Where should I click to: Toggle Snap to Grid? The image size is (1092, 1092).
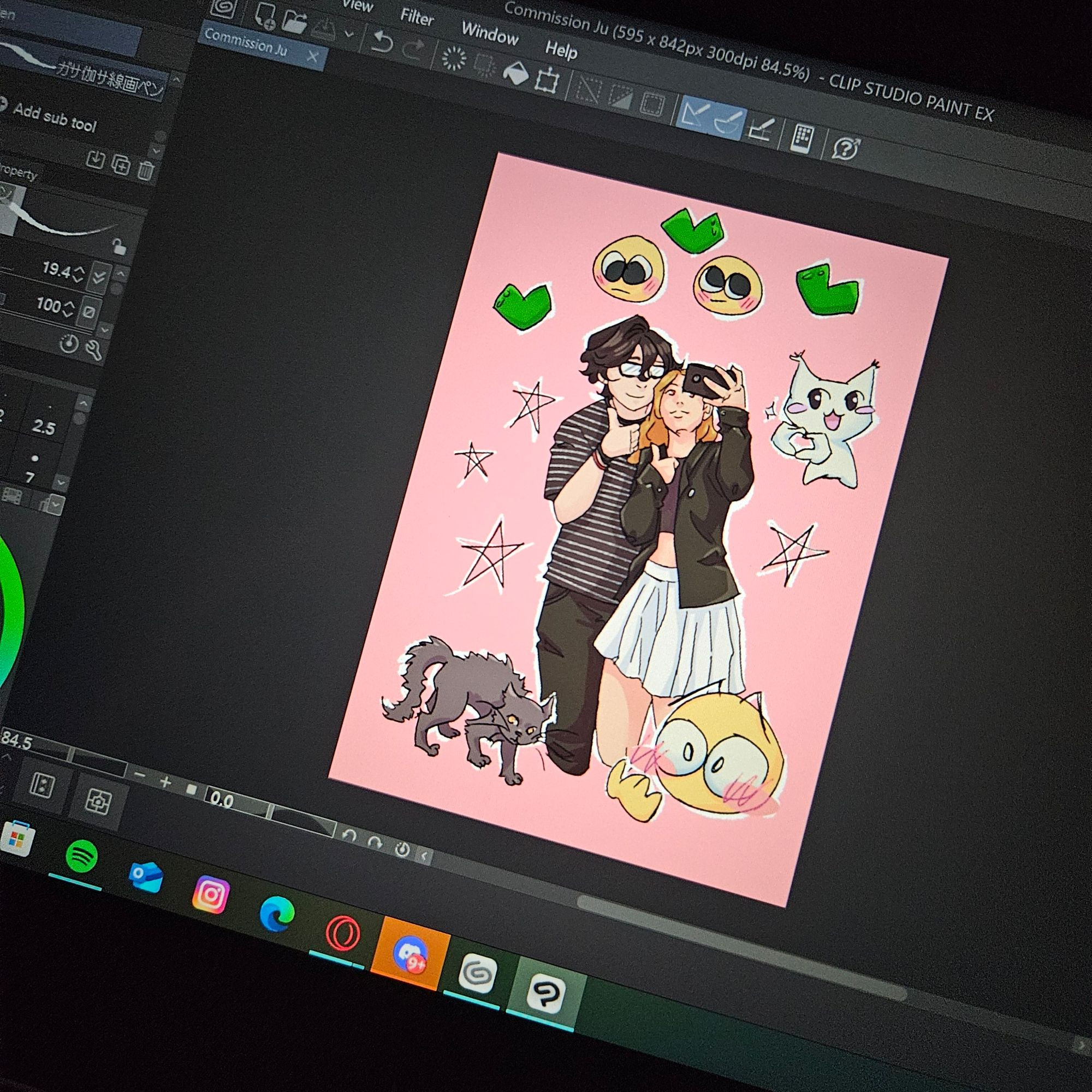point(760,130)
